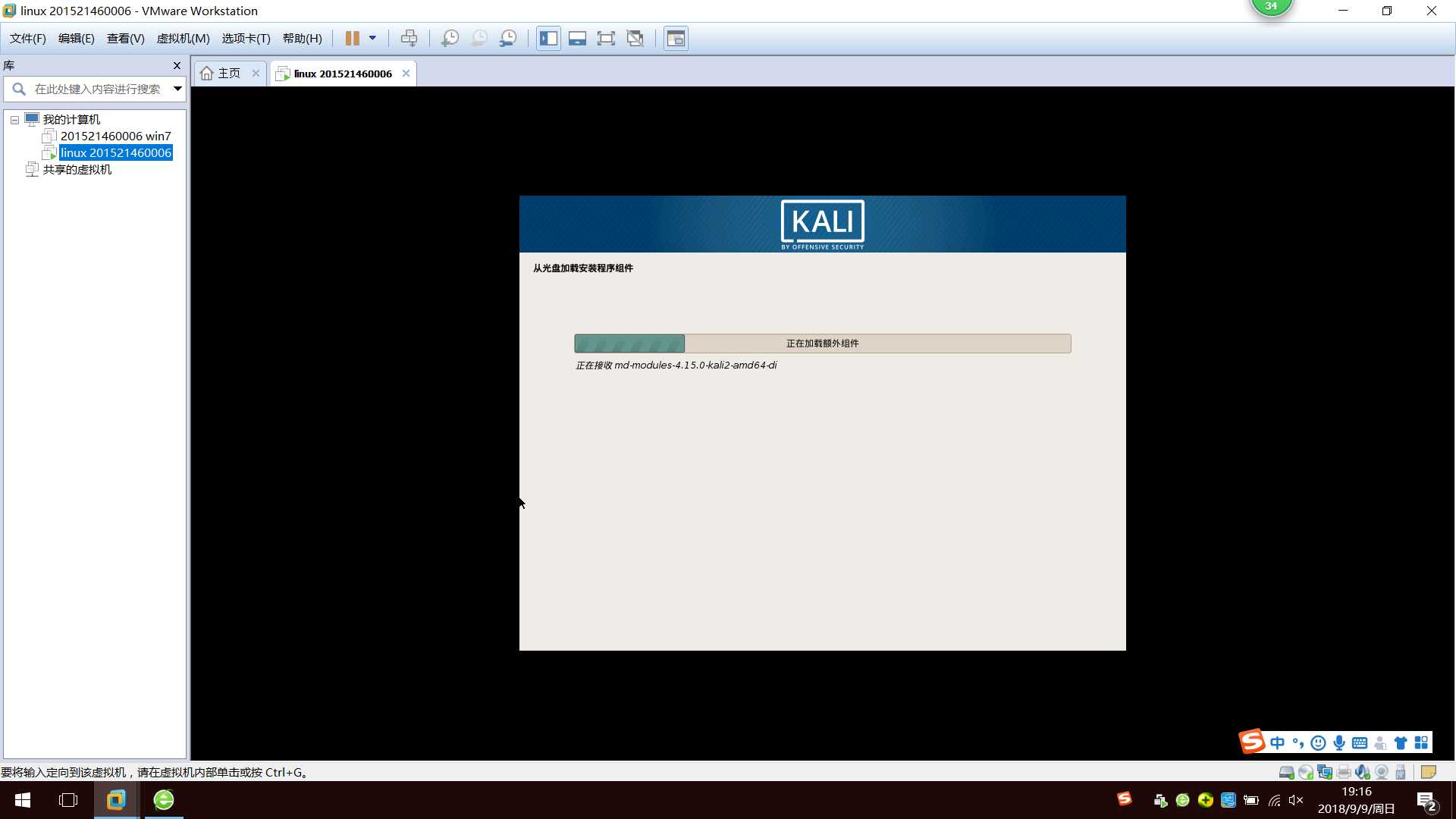Close the 主页 tab
Screen dimensions: 1456x819
click(256, 74)
